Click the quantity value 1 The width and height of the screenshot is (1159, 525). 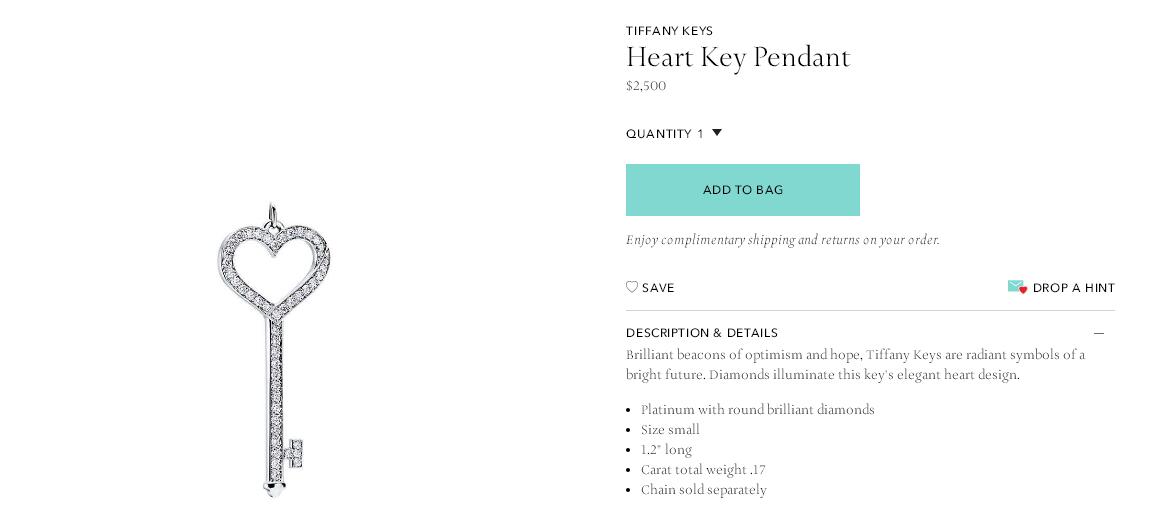tap(701, 134)
